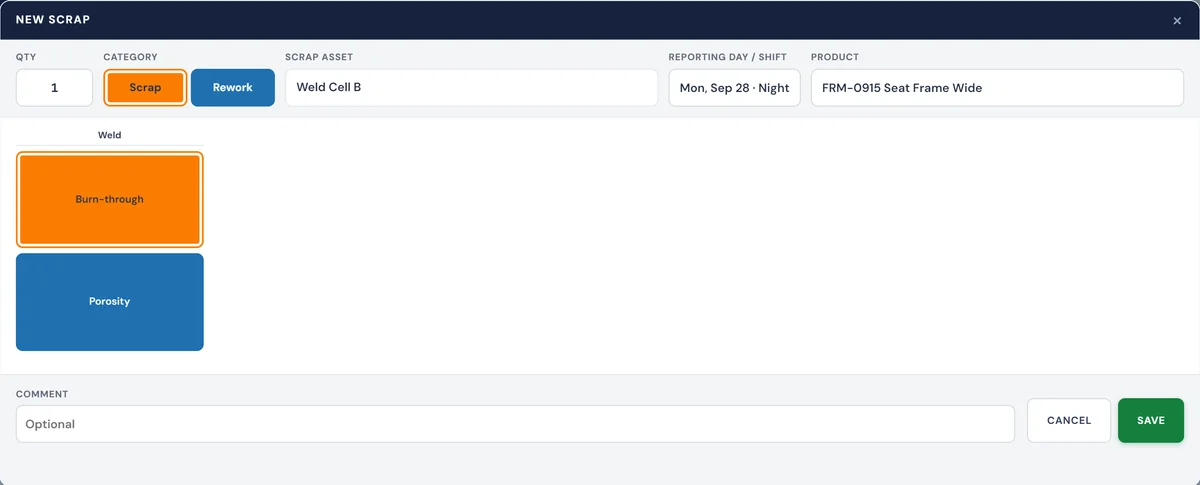Choose the Burn-through reason tile

[x=110, y=199]
